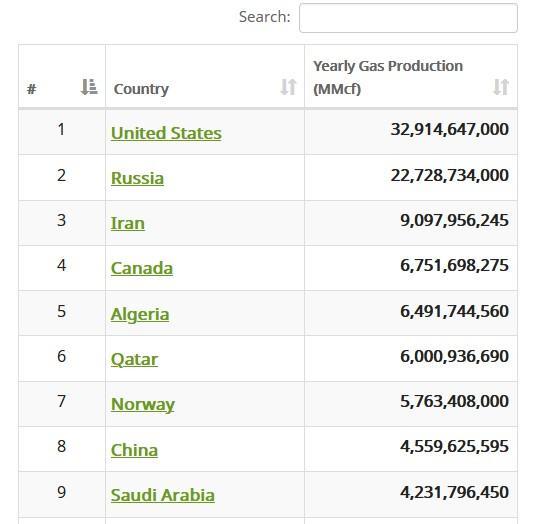Open the Canada link
This screenshot has height=524, width=541.
[142, 268]
